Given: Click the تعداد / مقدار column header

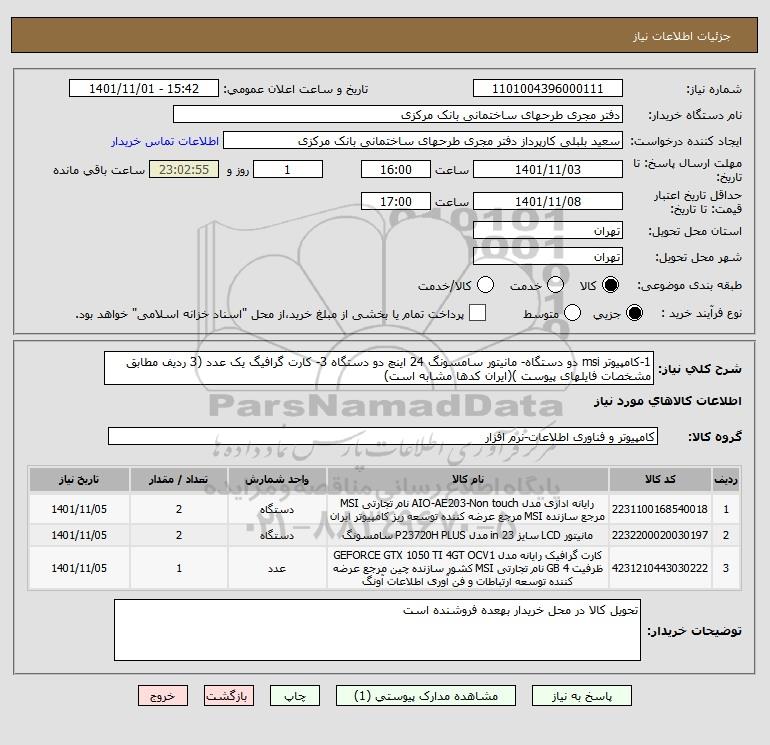Looking at the screenshot, I should (x=179, y=479).
